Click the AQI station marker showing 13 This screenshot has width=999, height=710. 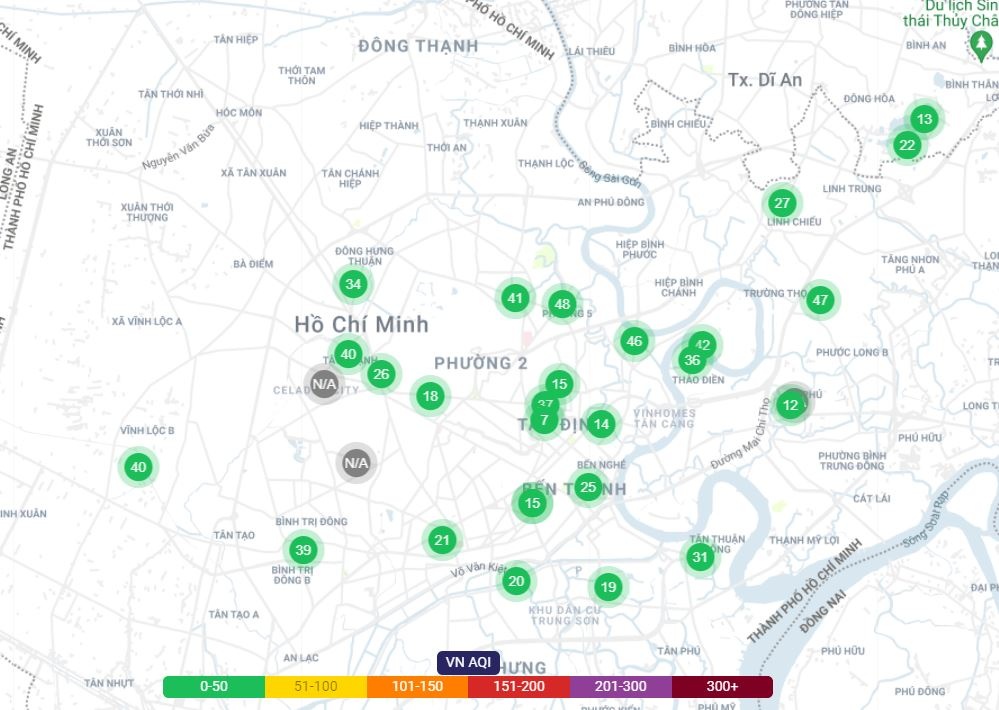click(924, 120)
